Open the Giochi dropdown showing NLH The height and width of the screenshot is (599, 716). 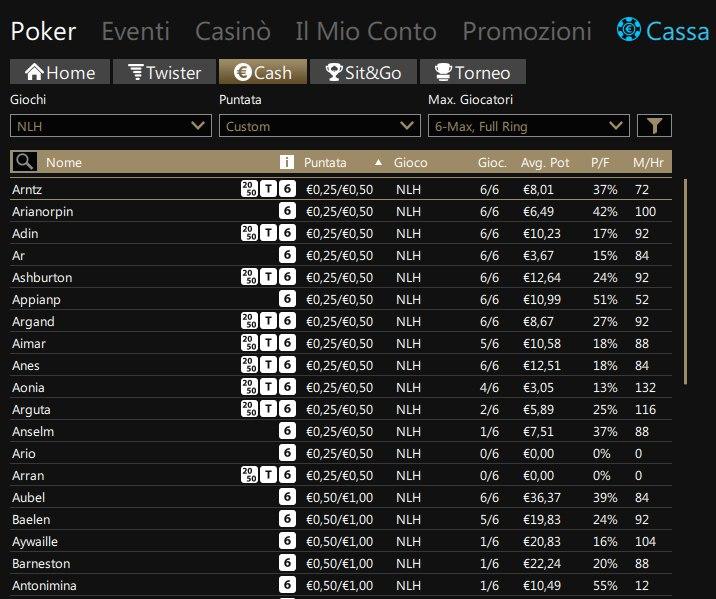pyautogui.click(x=109, y=126)
